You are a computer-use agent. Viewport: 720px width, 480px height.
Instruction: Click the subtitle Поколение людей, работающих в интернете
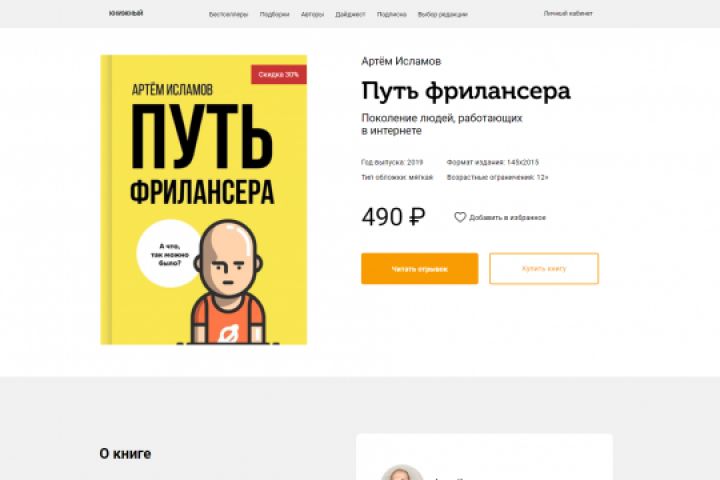(442, 124)
